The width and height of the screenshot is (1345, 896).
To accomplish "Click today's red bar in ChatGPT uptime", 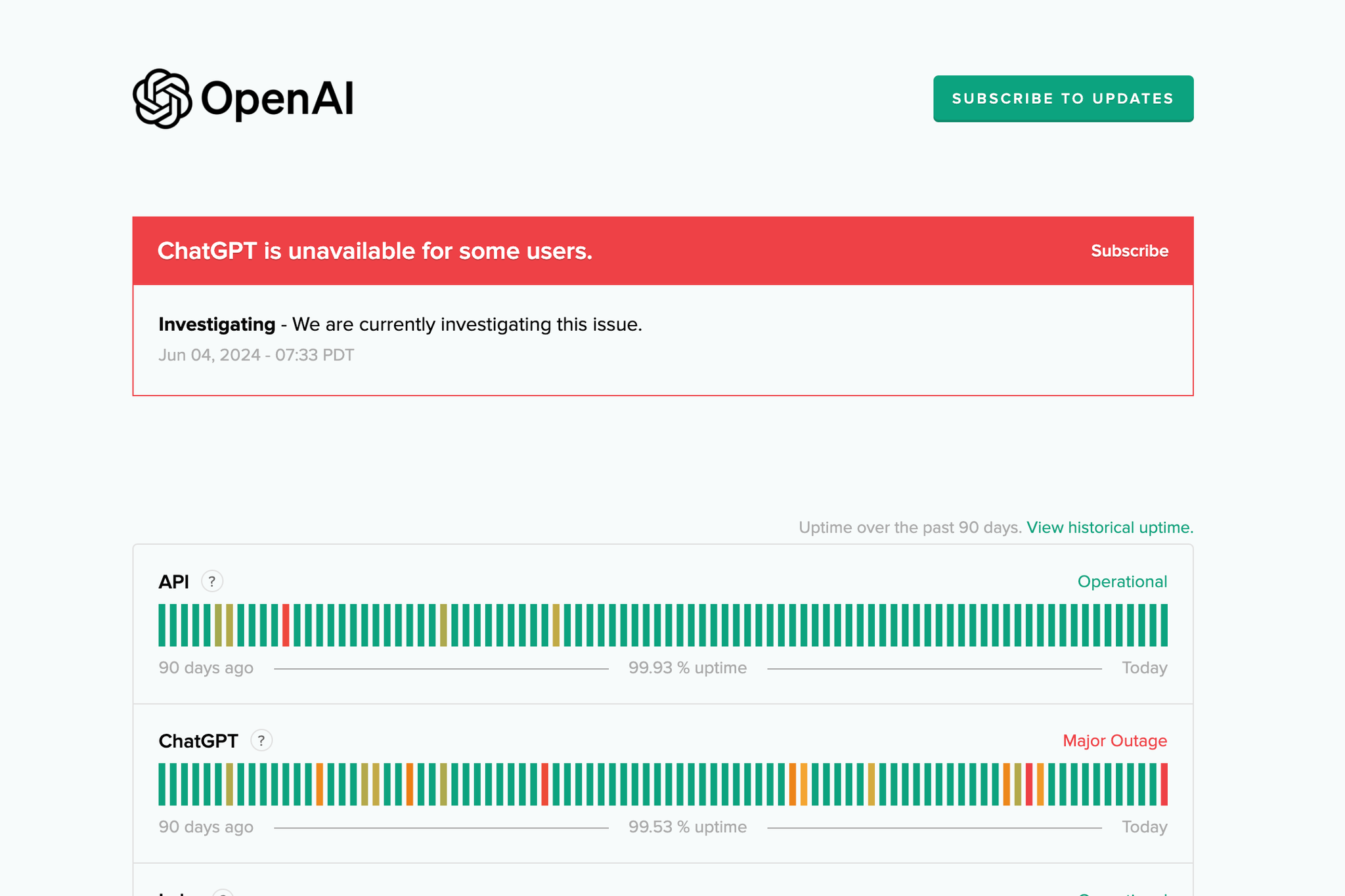I will point(1164,784).
